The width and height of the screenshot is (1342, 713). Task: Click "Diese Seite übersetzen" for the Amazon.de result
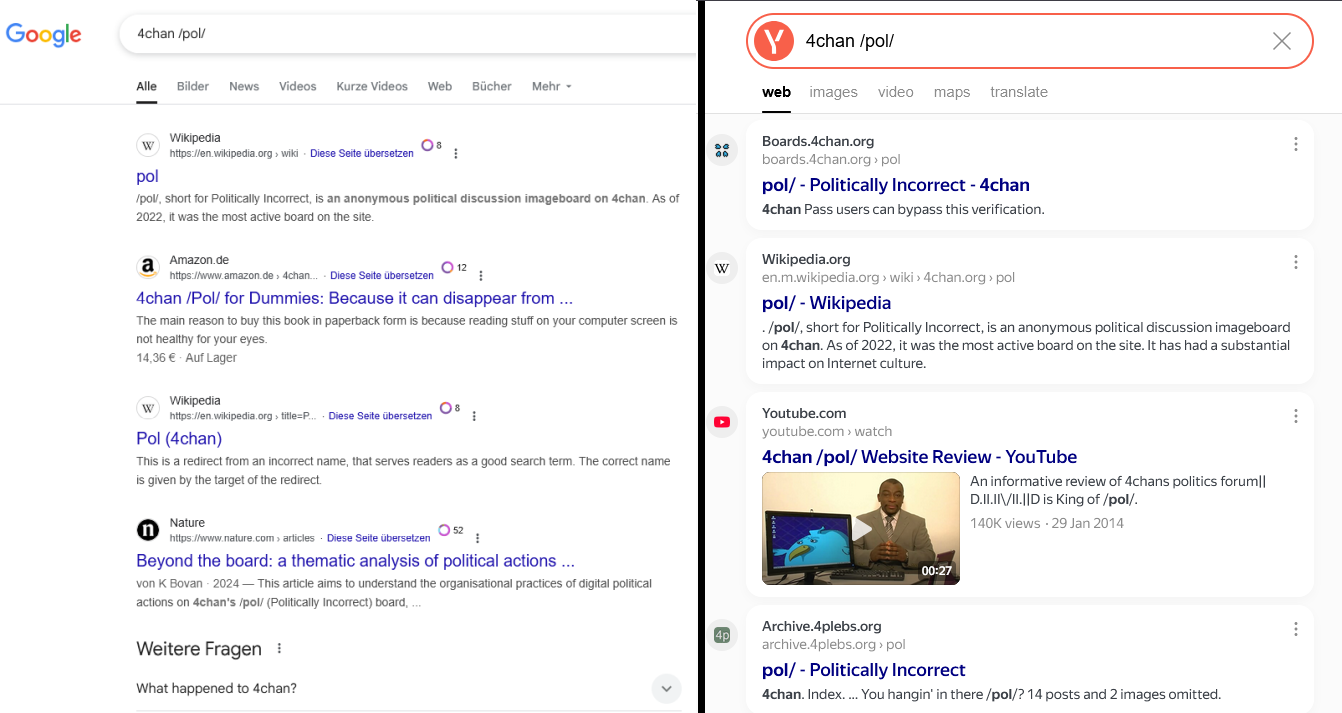pos(382,275)
